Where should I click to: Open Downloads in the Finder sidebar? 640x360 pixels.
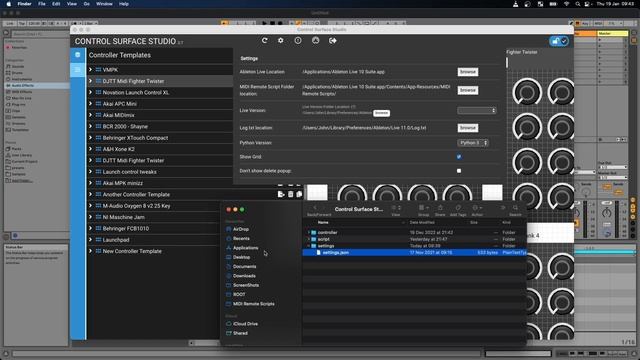244,276
